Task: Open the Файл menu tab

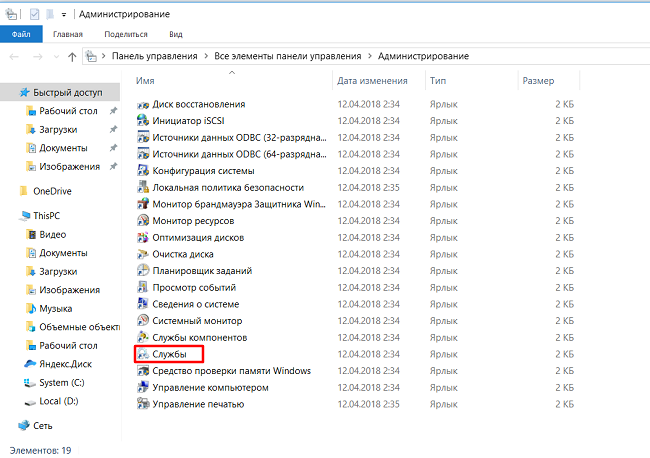Action: 20,34
